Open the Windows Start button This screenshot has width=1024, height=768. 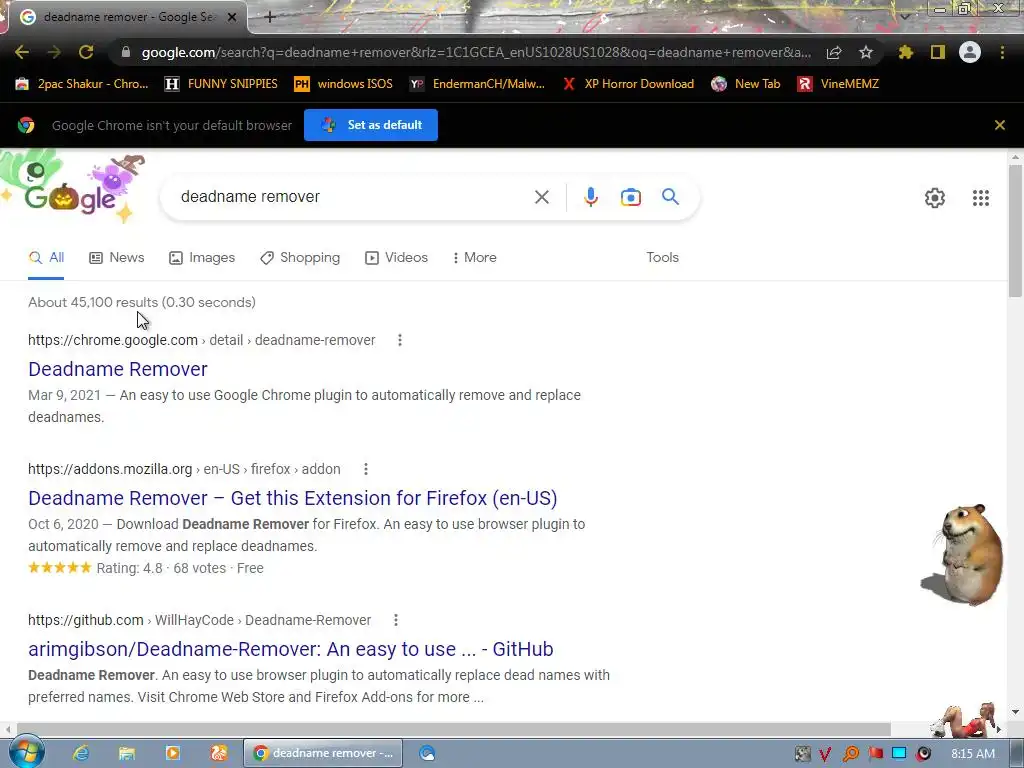[25, 753]
